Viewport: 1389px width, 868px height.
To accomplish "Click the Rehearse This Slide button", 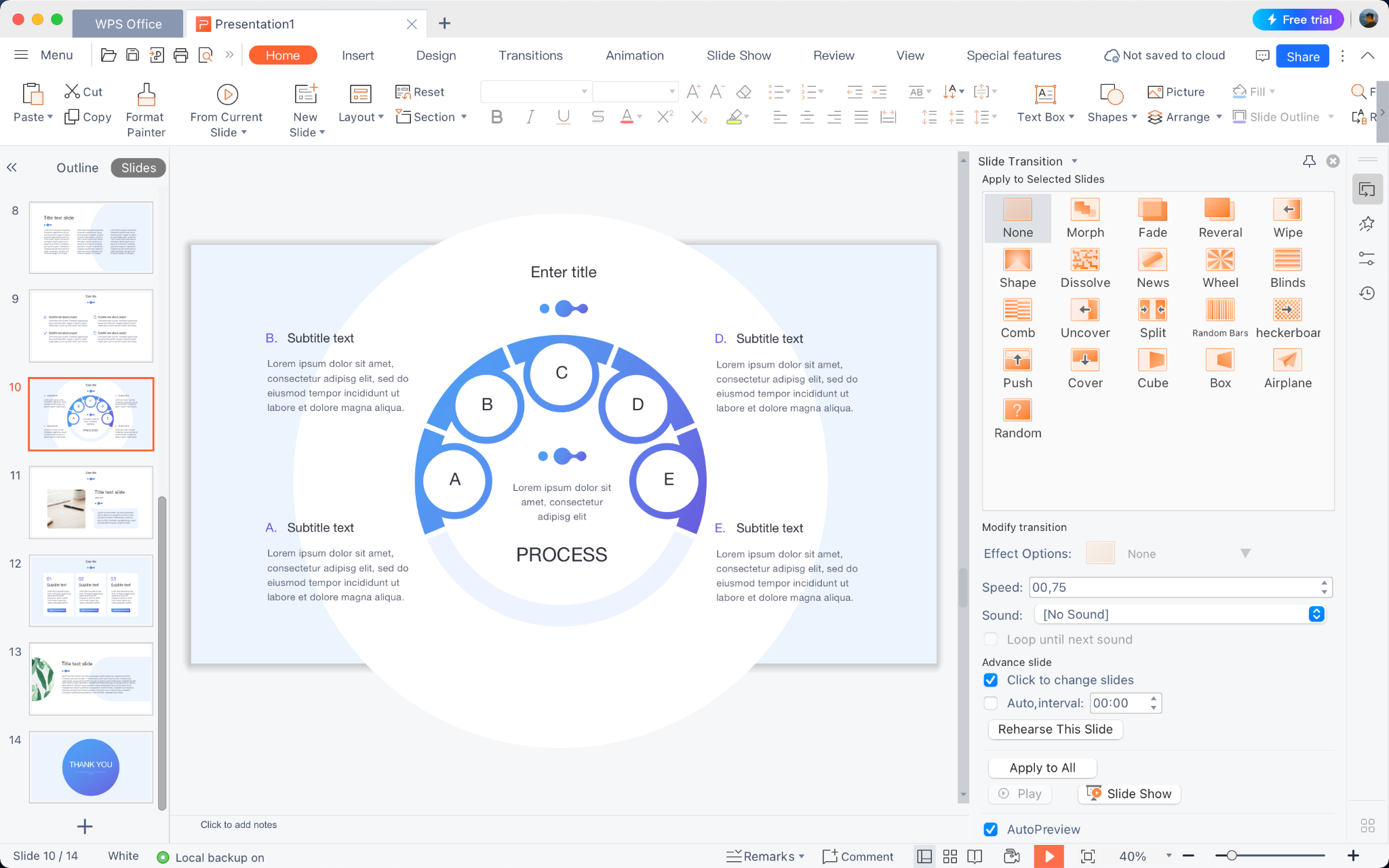I will coord(1056,729).
